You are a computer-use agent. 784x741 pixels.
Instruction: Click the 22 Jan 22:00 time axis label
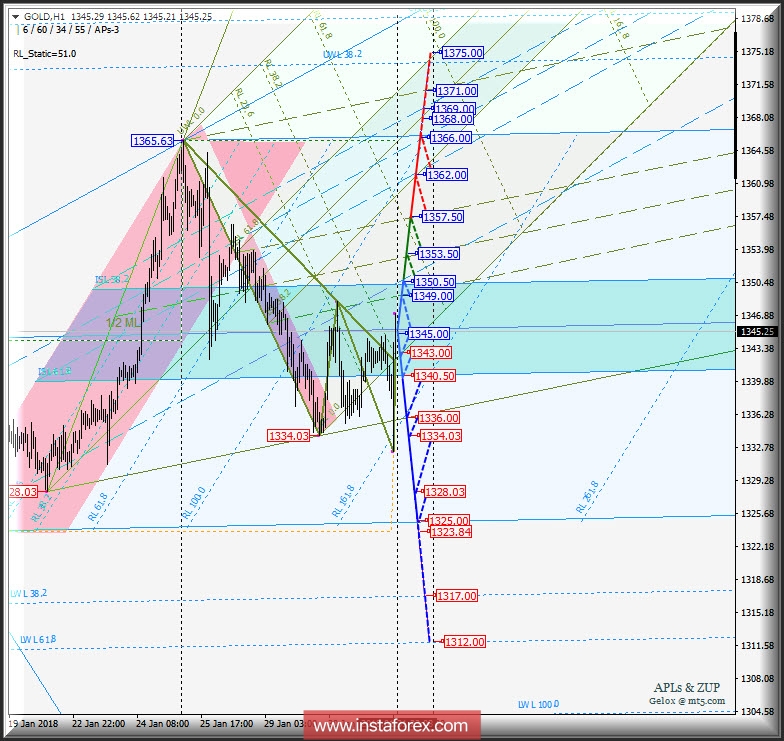coord(98,724)
